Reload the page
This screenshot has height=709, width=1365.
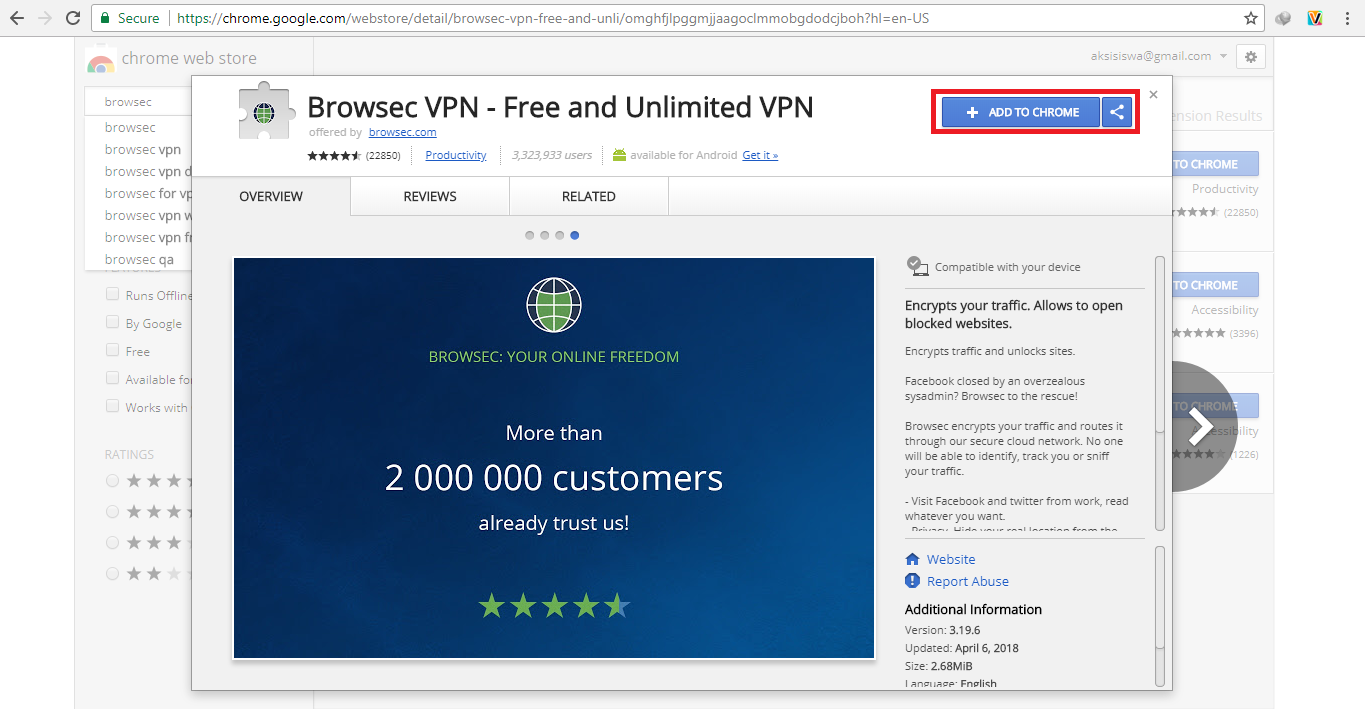(73, 18)
